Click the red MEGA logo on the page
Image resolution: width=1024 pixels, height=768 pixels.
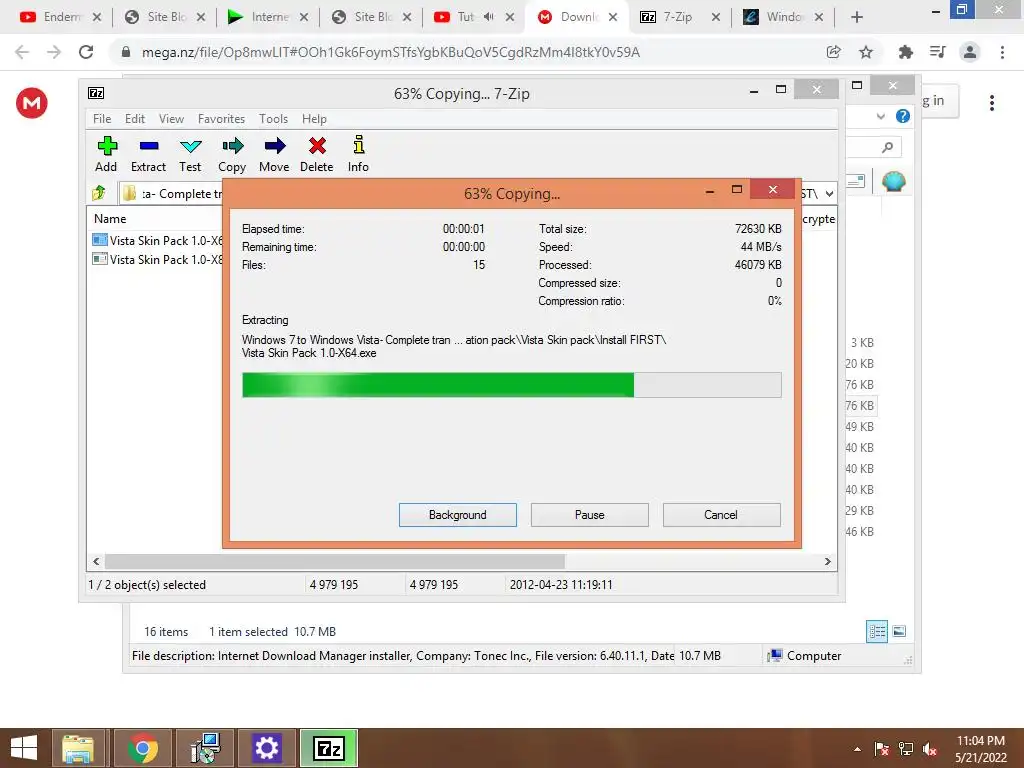32,103
